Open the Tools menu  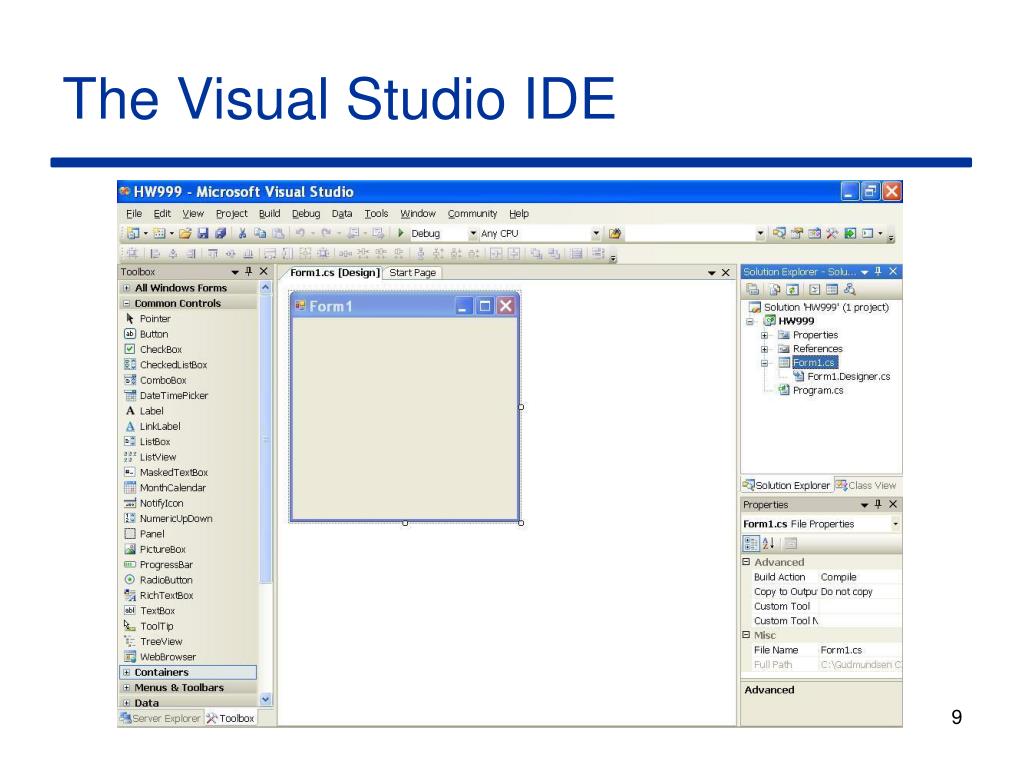coord(376,214)
